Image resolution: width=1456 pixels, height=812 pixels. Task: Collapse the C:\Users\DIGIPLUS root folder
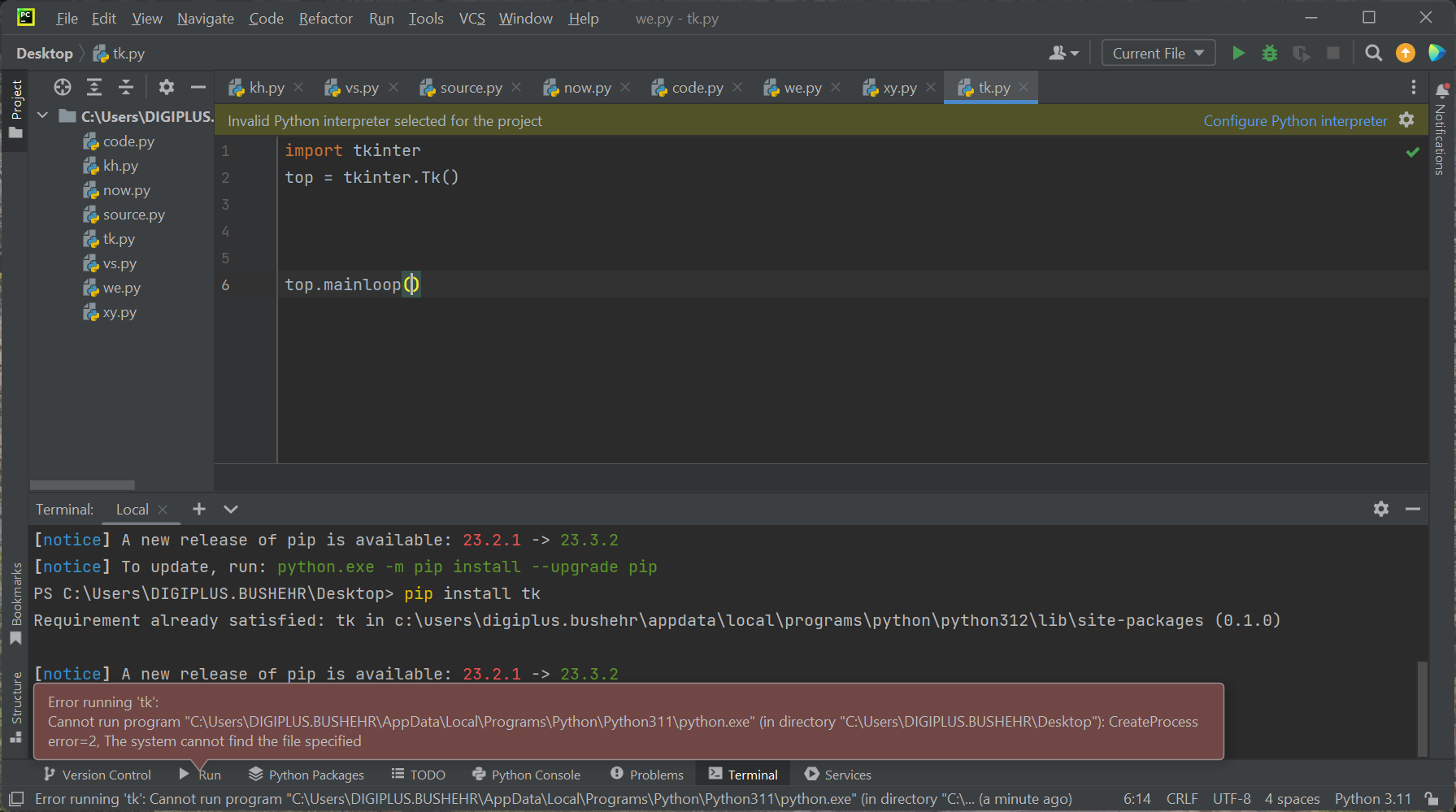[43, 116]
